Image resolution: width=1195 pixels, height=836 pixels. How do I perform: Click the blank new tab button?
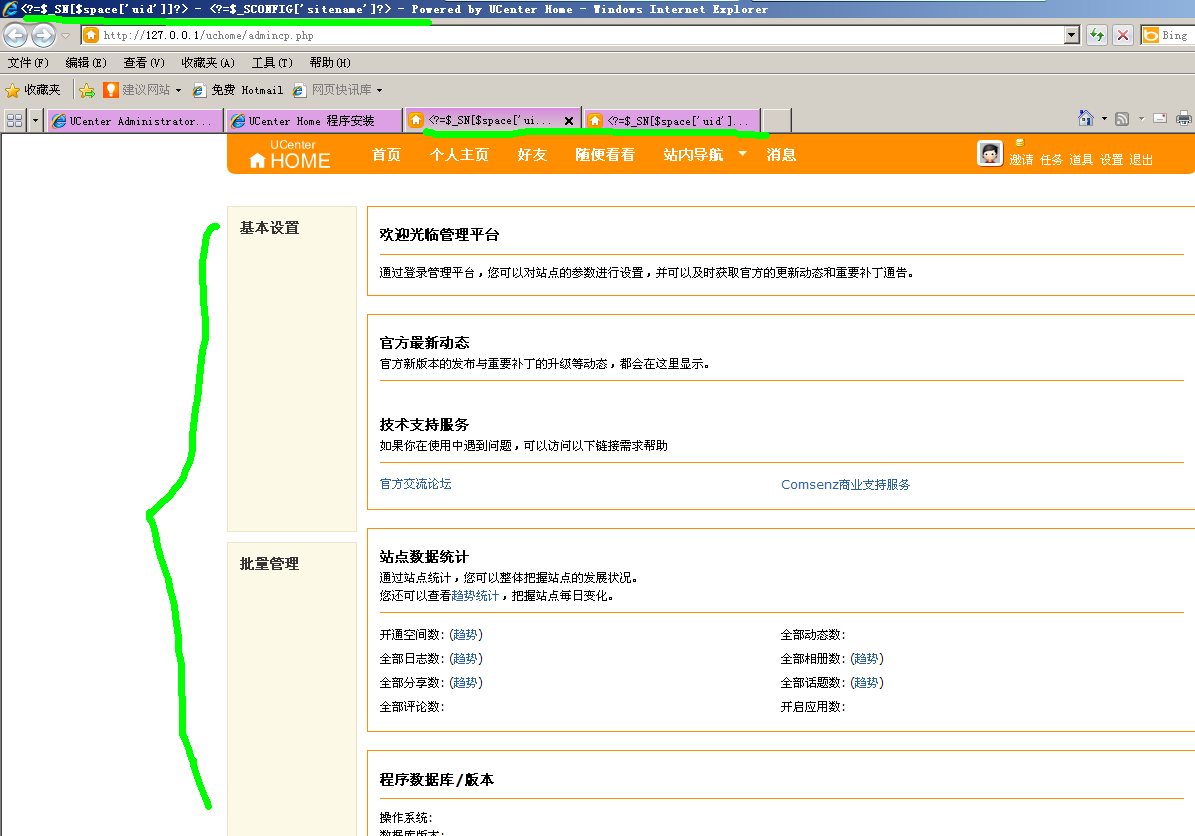pyautogui.click(x=777, y=120)
